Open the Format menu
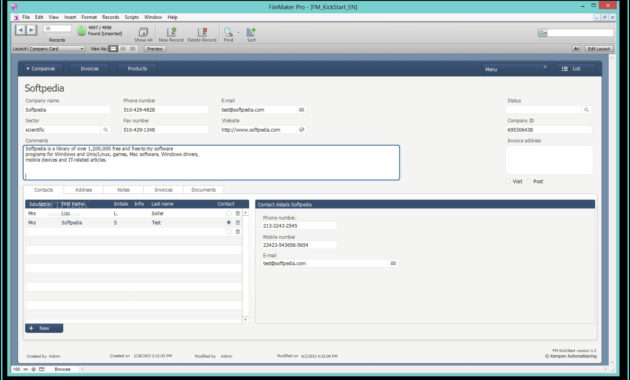Screen dimensions: 630x380 click(x=89, y=17)
